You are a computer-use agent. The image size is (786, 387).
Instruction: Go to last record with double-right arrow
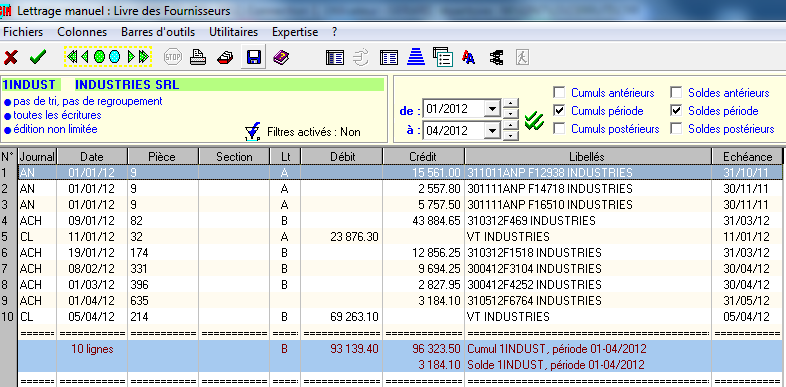pos(143,57)
